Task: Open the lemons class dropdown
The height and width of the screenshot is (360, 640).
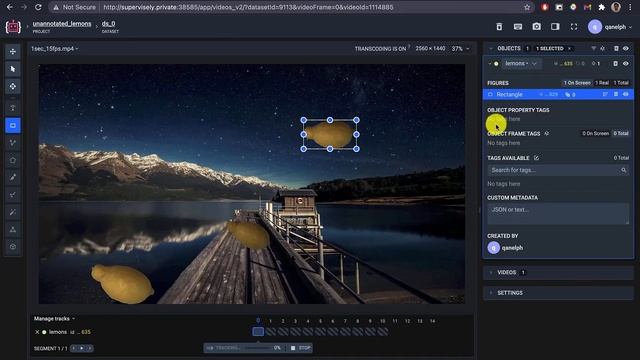Action: tap(521, 64)
